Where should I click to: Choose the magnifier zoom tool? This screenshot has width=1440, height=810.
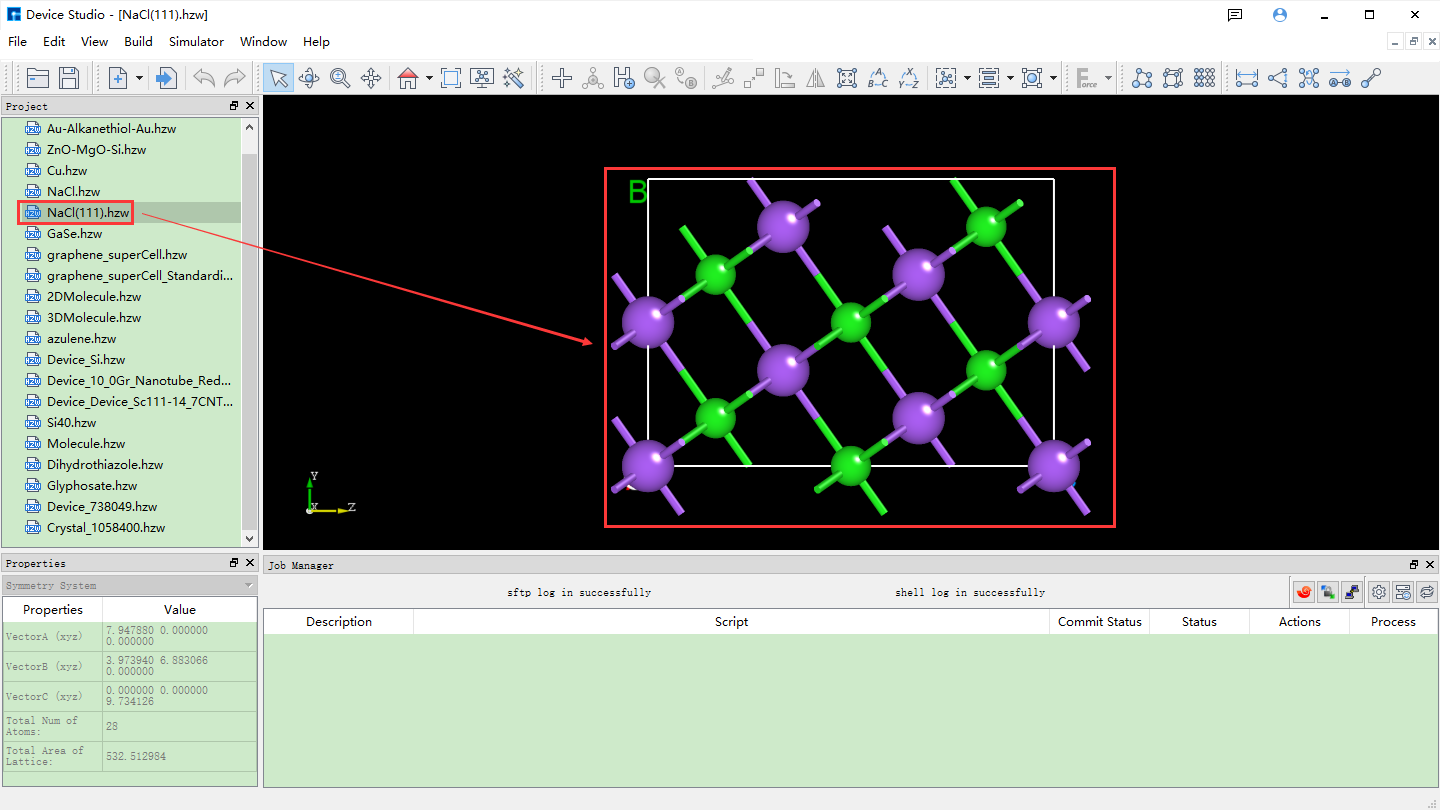coord(340,78)
